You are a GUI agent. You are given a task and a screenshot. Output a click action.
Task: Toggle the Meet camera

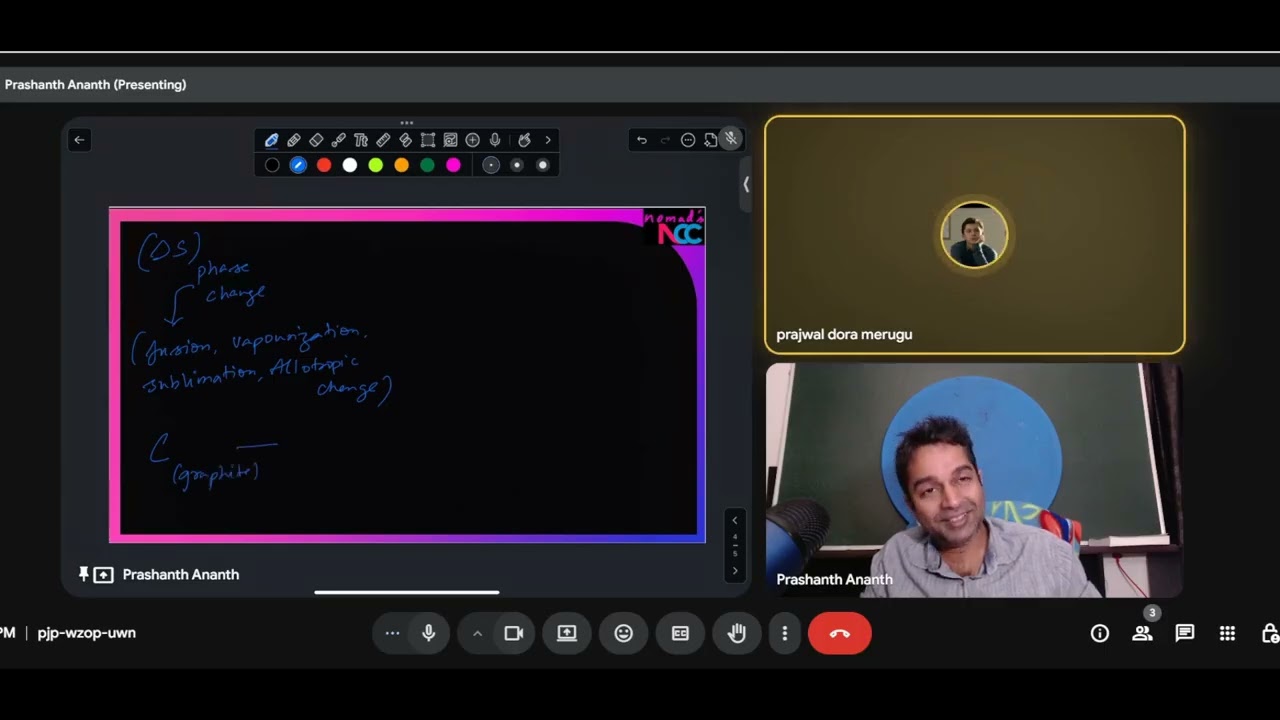click(514, 633)
